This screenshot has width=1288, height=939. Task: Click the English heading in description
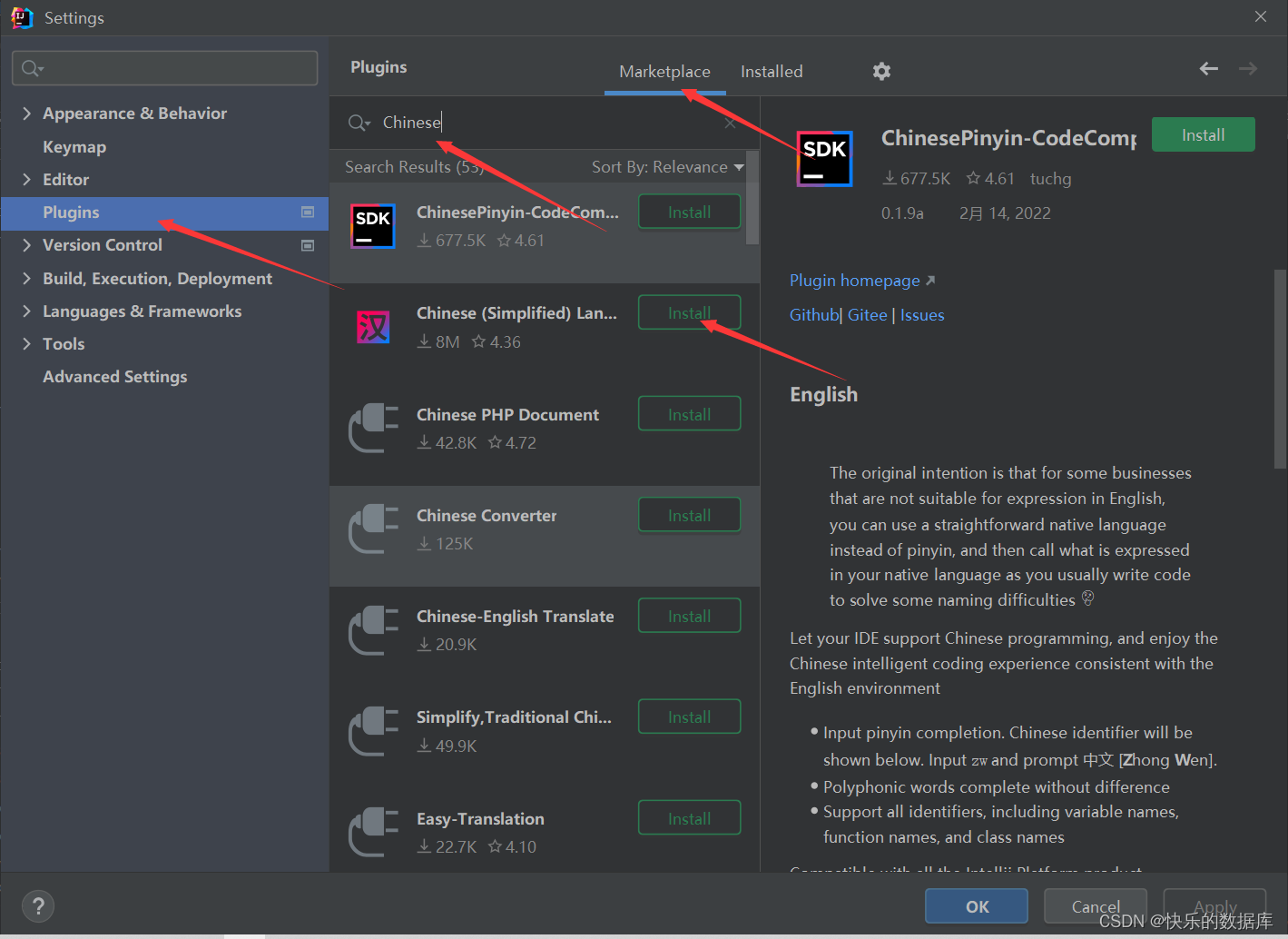click(x=823, y=394)
